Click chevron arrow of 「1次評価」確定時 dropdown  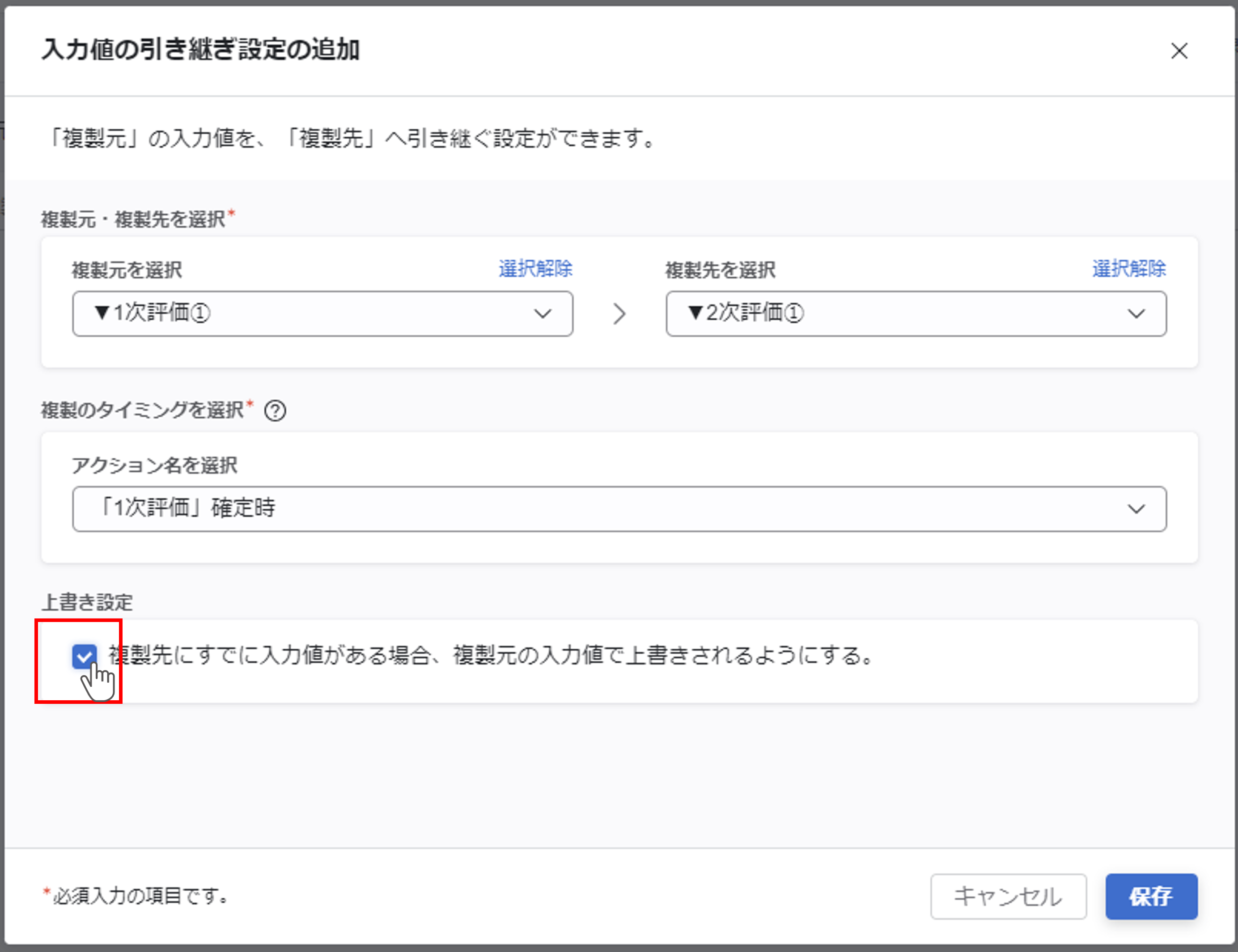pyautogui.click(x=1136, y=509)
